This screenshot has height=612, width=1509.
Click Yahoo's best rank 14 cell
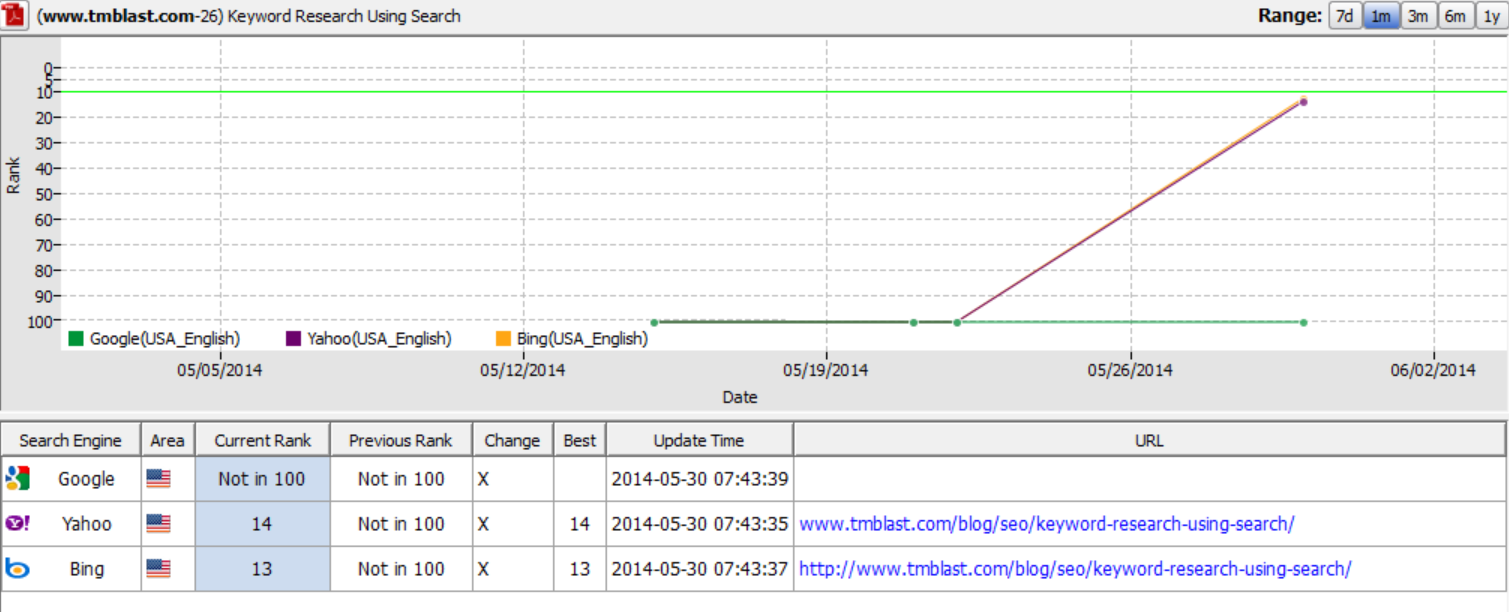pyautogui.click(x=579, y=524)
